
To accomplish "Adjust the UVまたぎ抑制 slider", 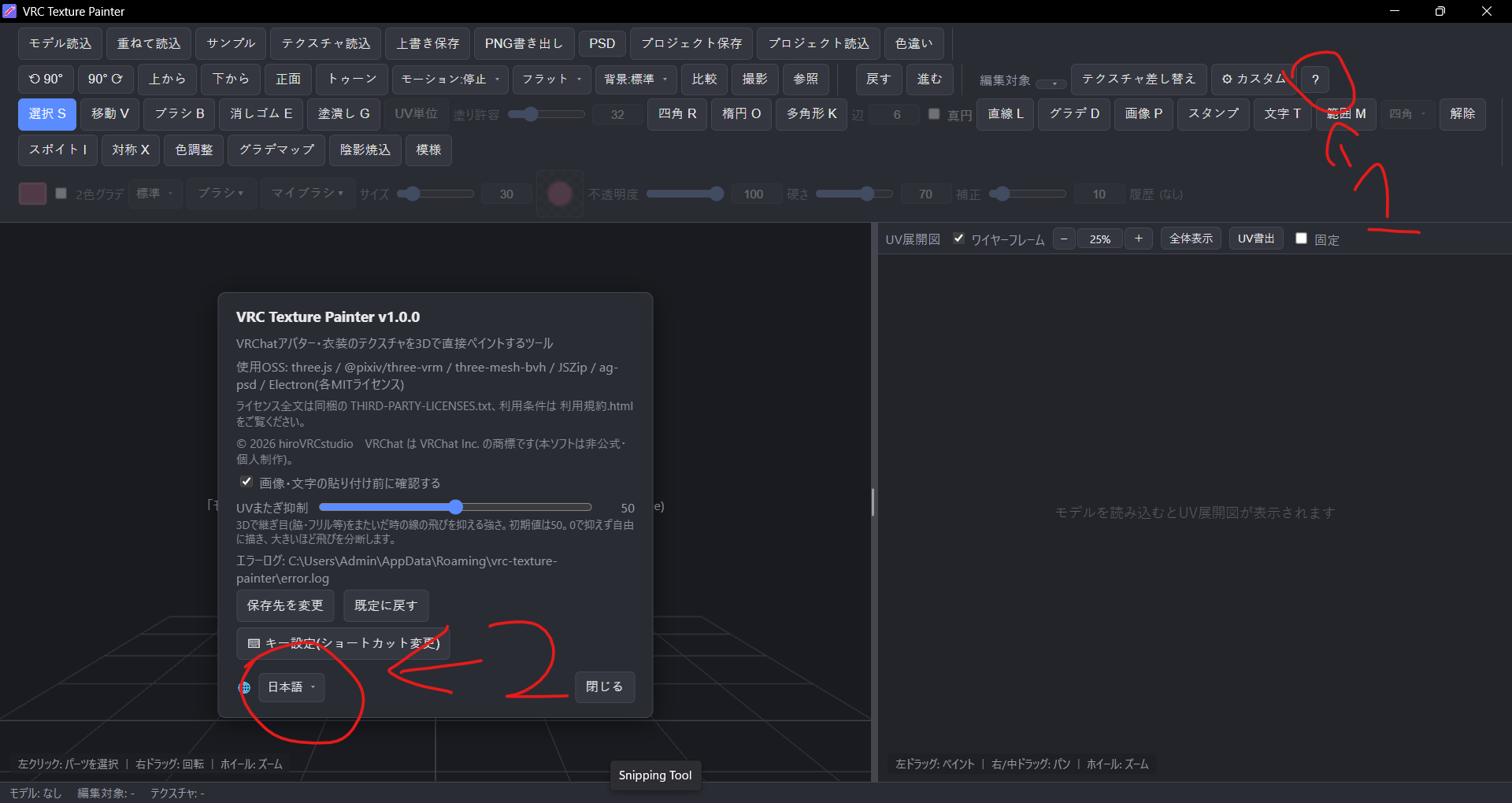I will pos(455,507).
